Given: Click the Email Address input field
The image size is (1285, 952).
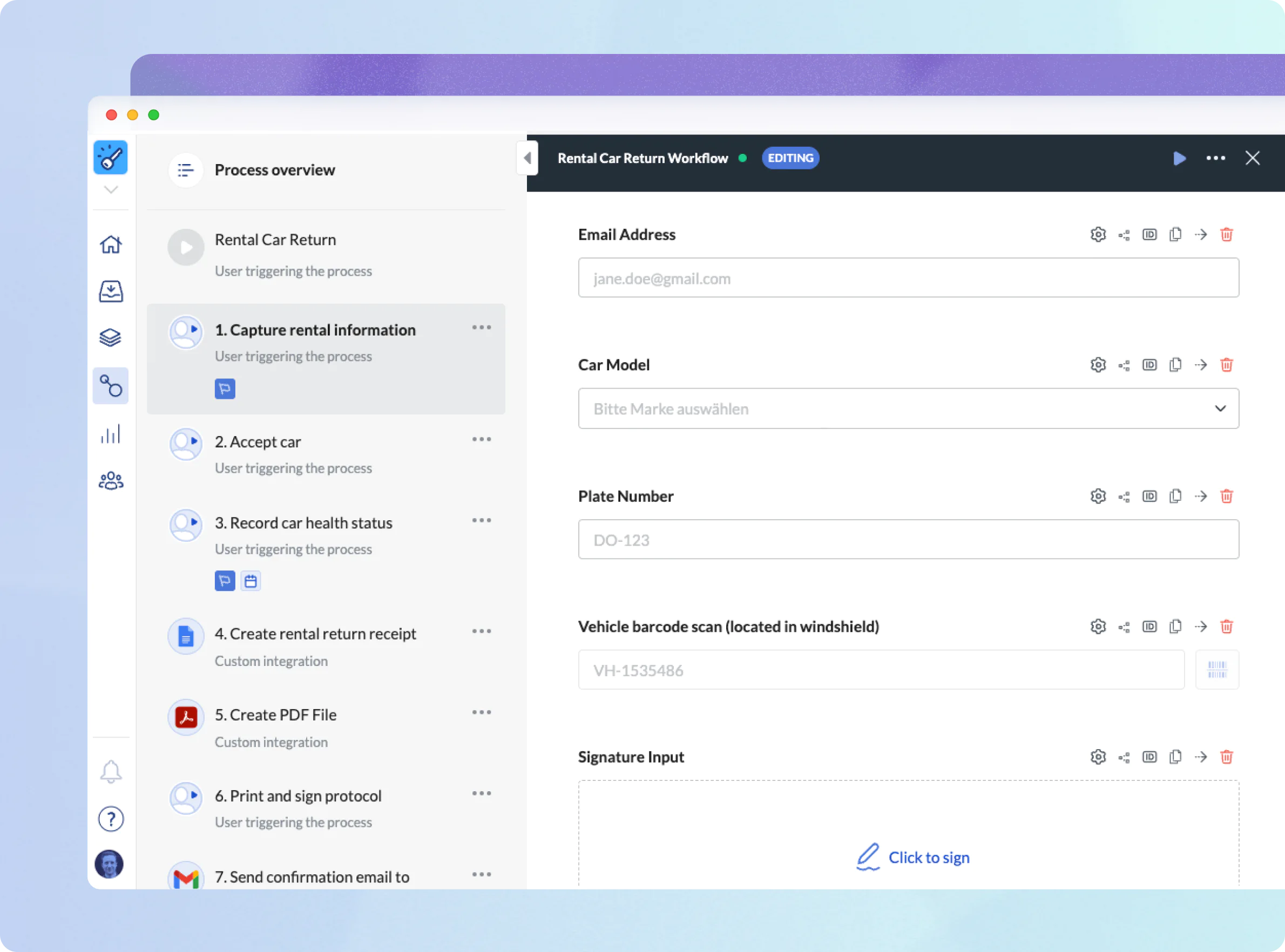Looking at the screenshot, I should tap(908, 278).
